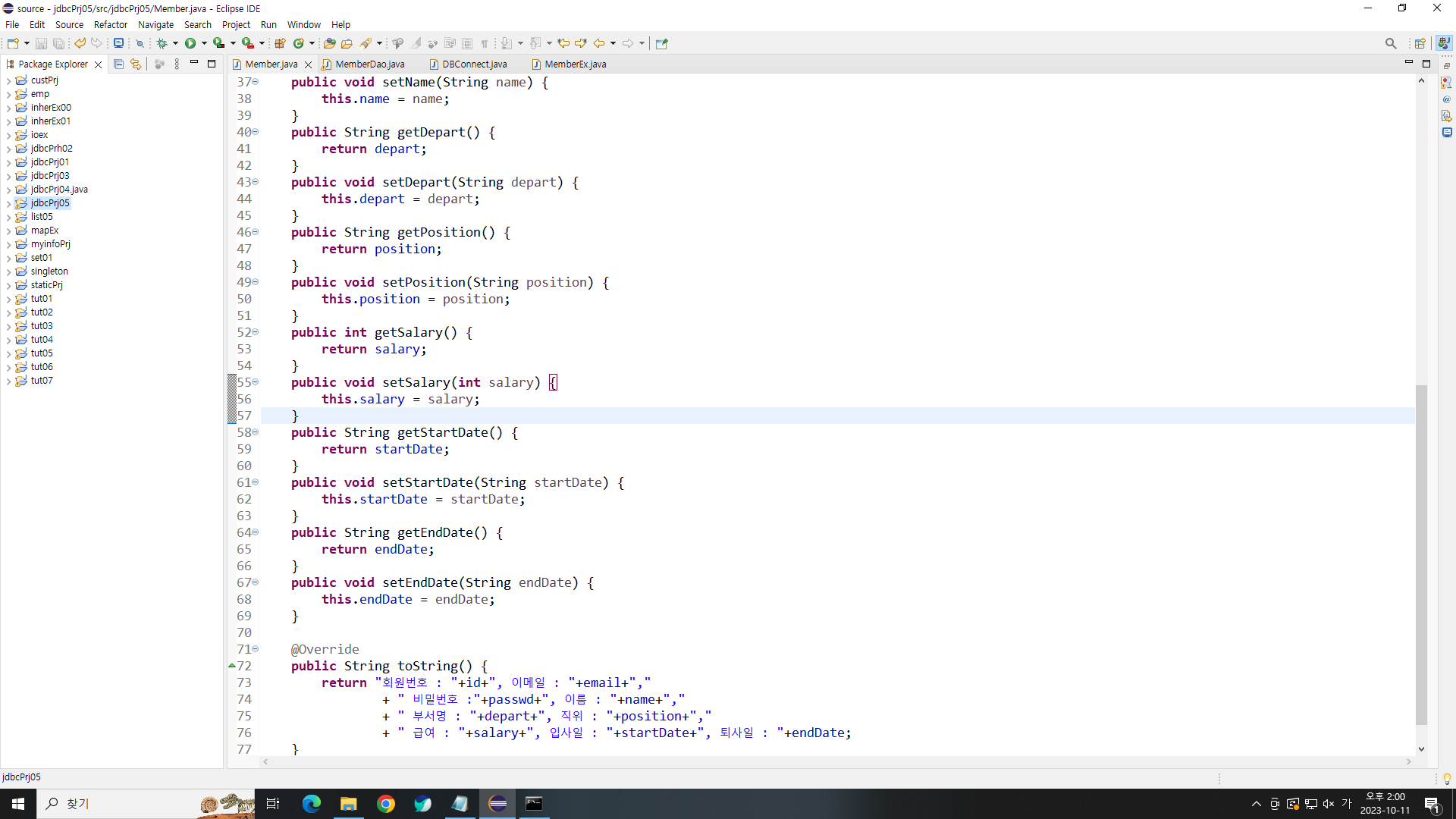The image size is (1456, 819).
Task: Click the Search magnifier icon in toolbar
Action: pos(1390,43)
